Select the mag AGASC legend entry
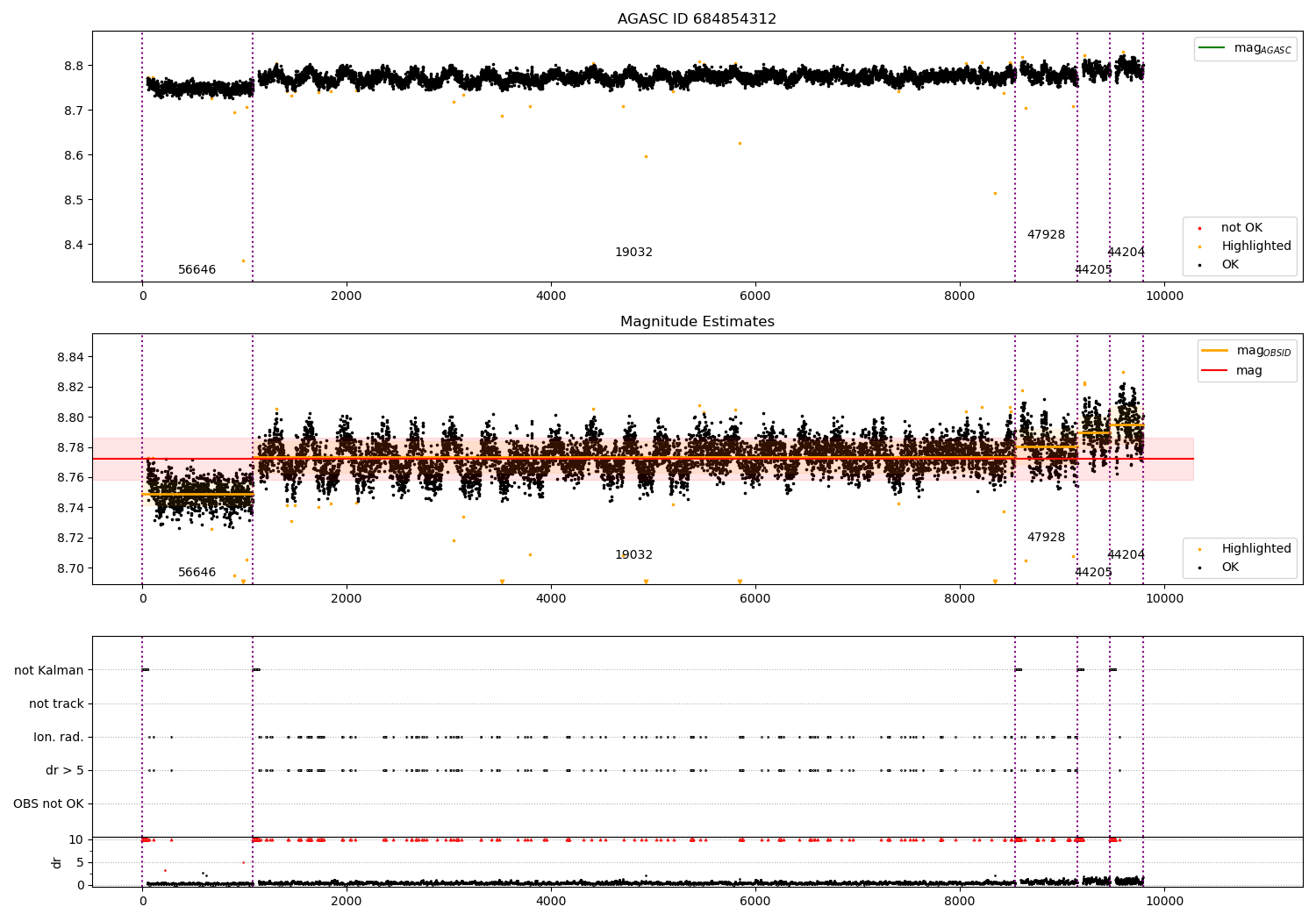 (x=1245, y=48)
